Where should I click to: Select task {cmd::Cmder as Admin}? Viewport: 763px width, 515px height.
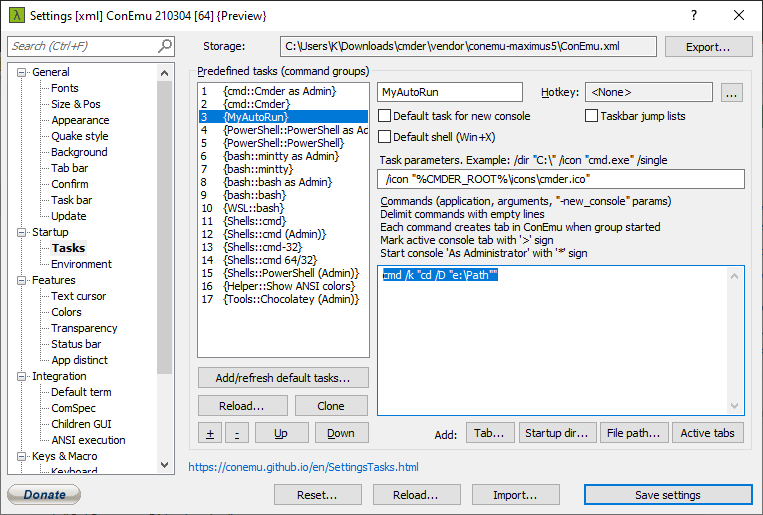click(283, 91)
